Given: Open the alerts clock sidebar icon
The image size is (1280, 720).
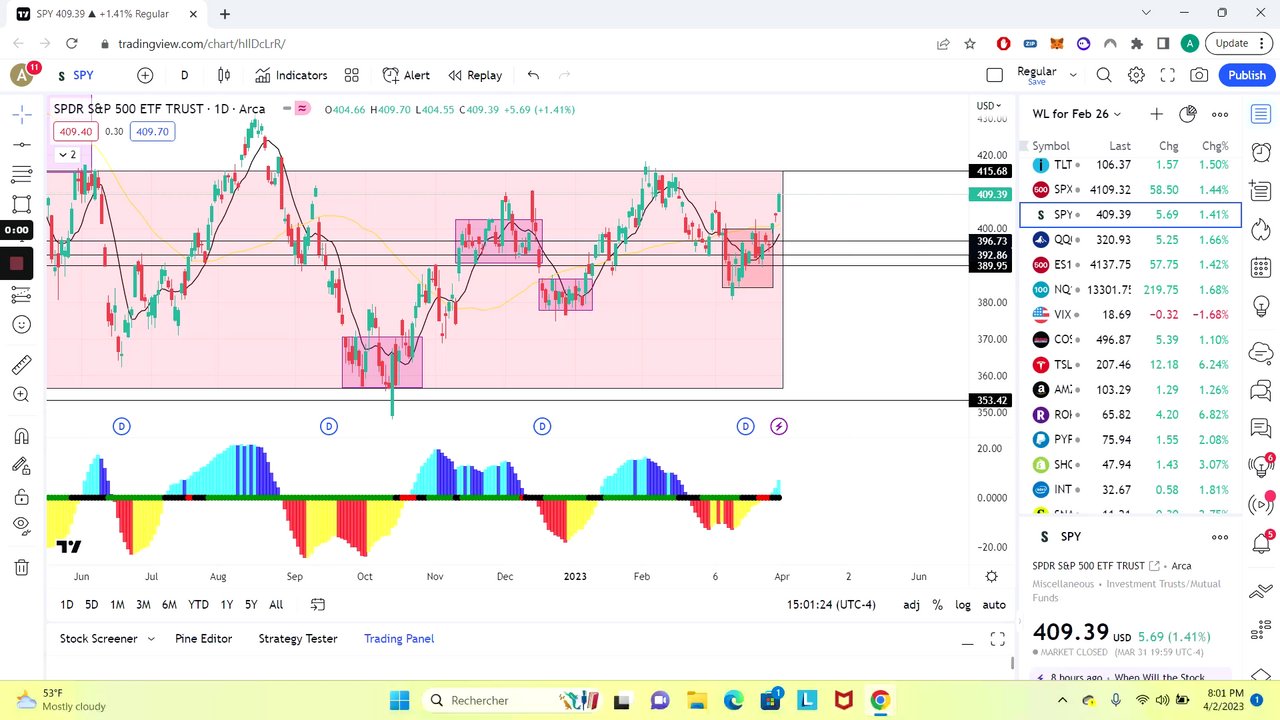Looking at the screenshot, I should pos(1261,152).
